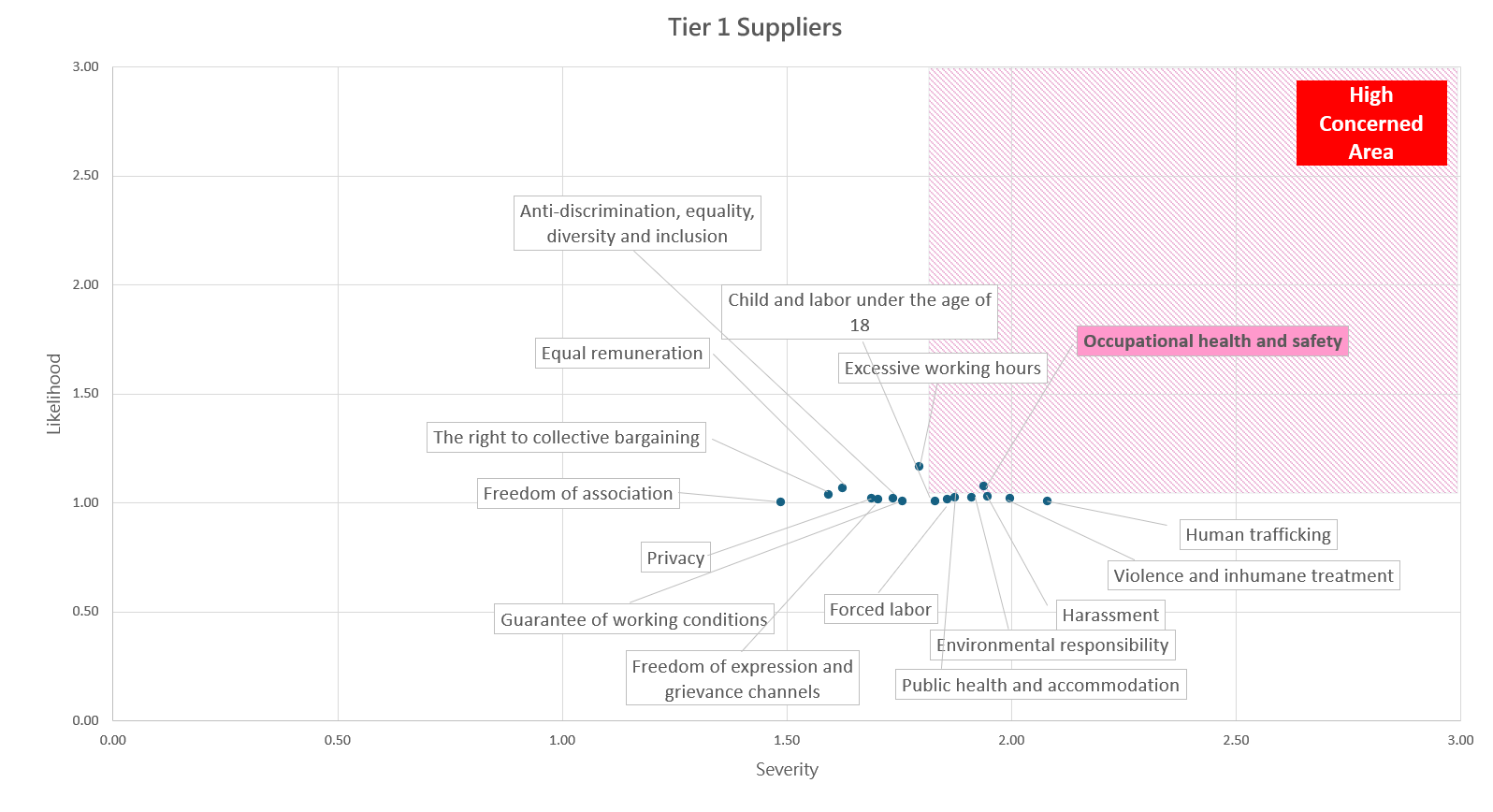
Task: Click the Tier 1 Suppliers chart title
Action: click(754, 28)
